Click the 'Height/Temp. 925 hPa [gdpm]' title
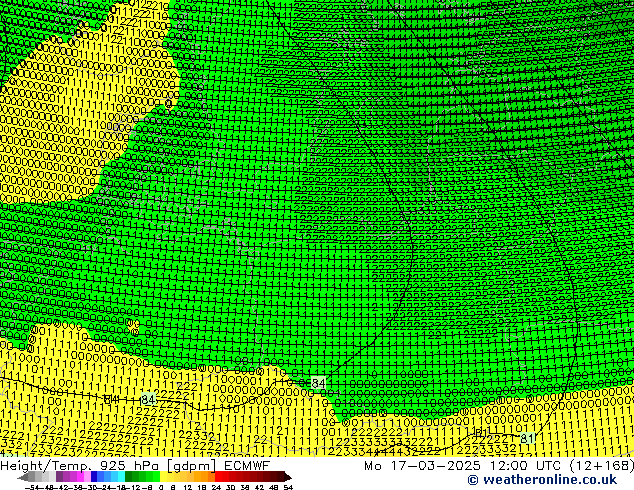This screenshot has width=634, height=490. [x=108, y=466]
